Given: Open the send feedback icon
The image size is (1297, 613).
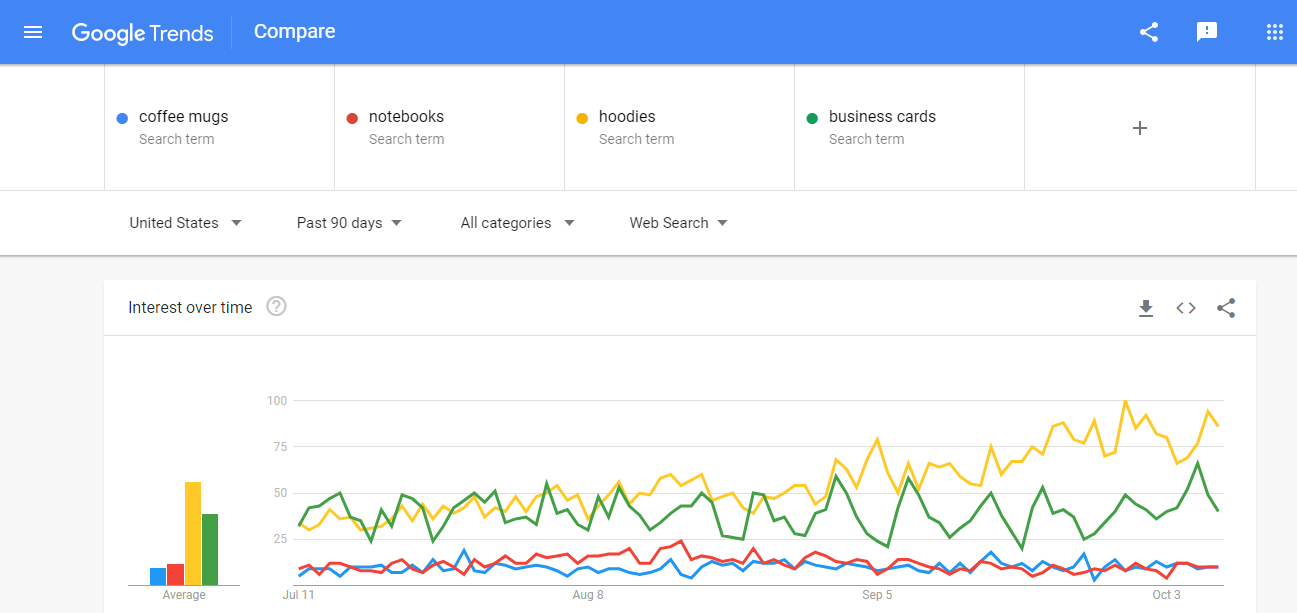Looking at the screenshot, I should (x=1207, y=32).
